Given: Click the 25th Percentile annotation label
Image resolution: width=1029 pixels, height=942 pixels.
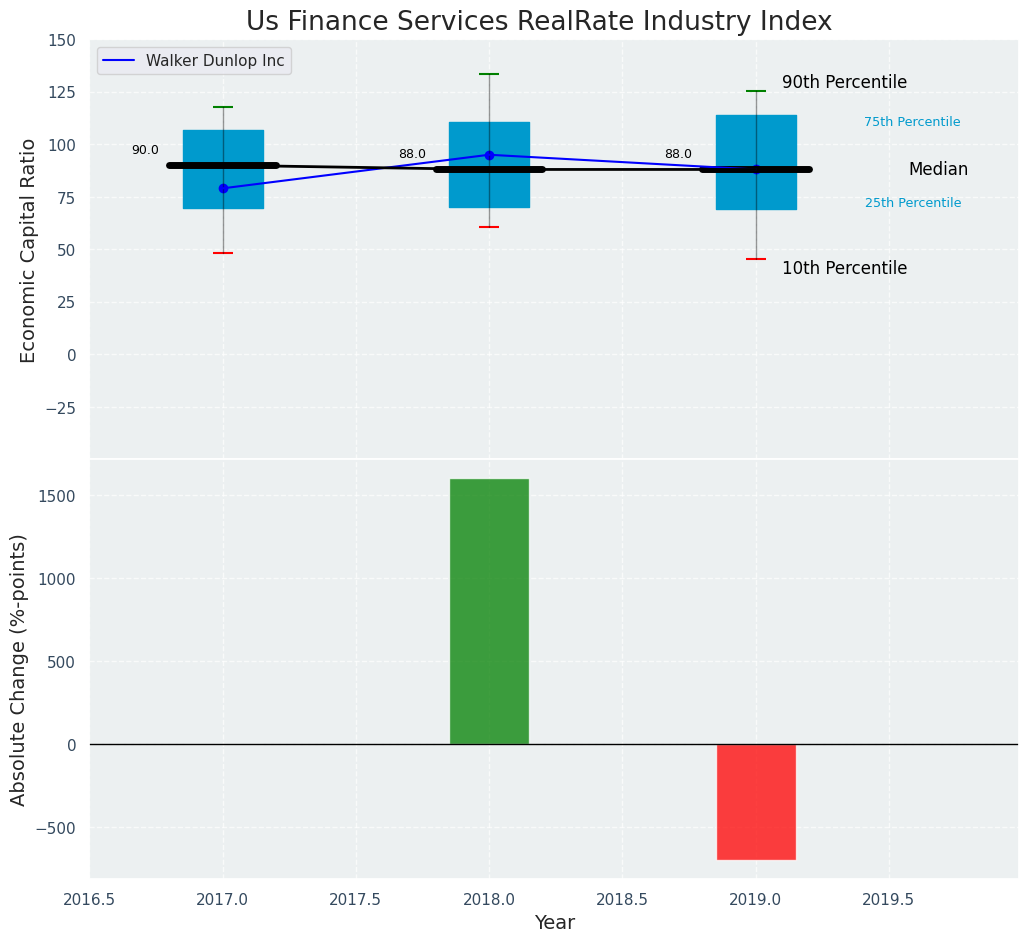Looking at the screenshot, I should [x=912, y=203].
